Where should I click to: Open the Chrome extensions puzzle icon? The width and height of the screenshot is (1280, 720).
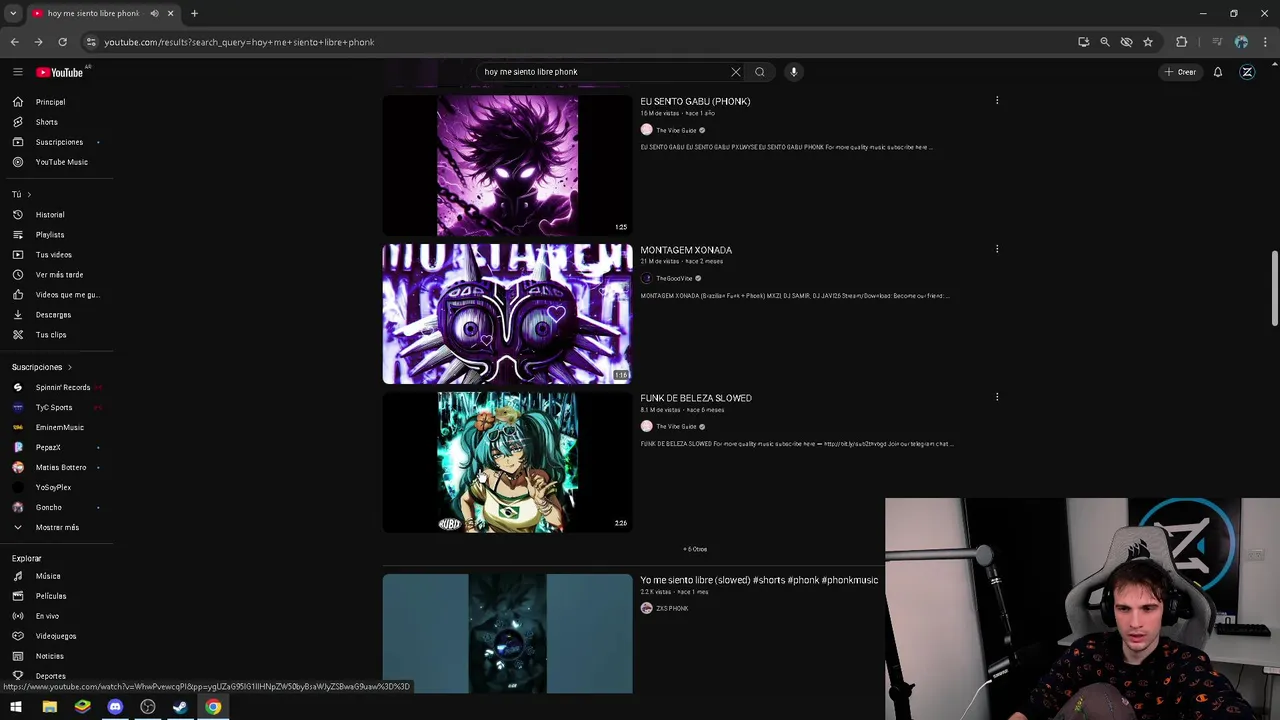pyautogui.click(x=1182, y=42)
